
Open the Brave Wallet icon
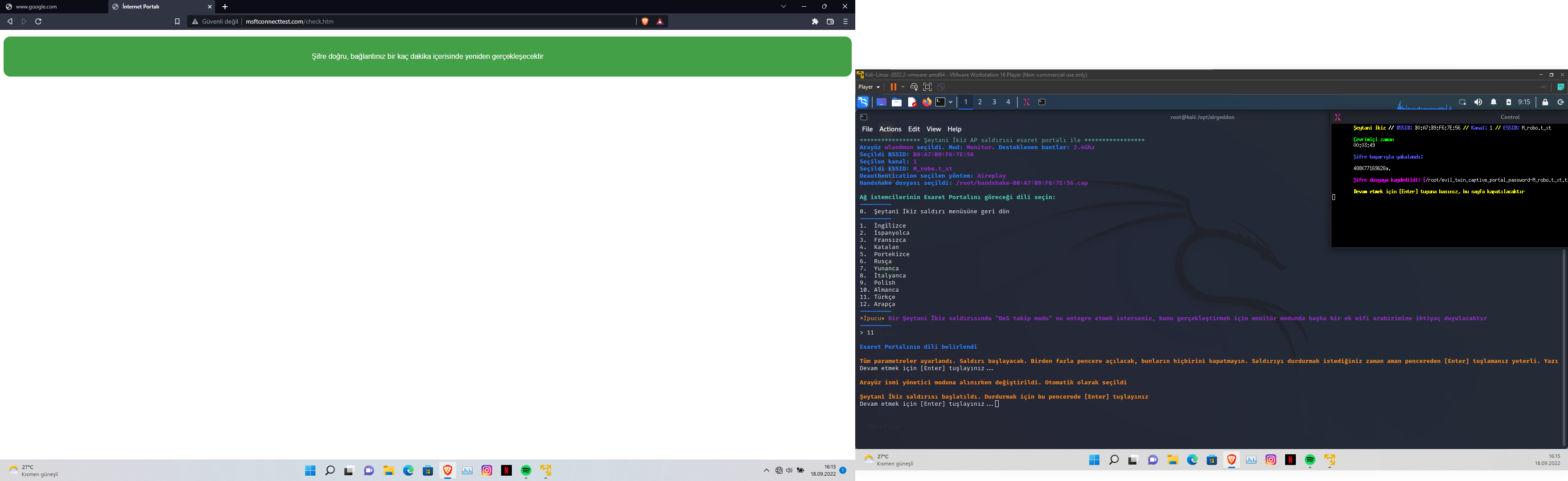830,21
